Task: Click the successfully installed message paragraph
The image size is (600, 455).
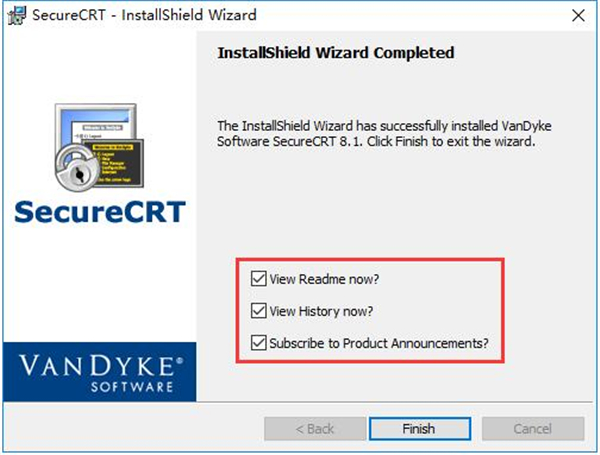Action: 377,134
